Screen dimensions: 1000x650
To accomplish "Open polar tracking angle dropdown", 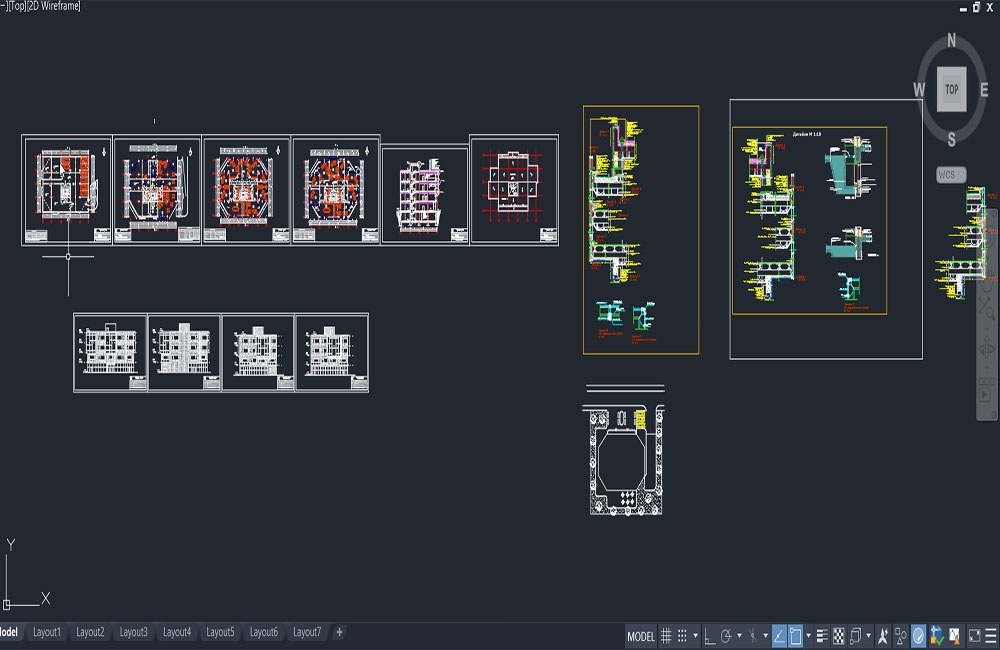I will point(739,636).
